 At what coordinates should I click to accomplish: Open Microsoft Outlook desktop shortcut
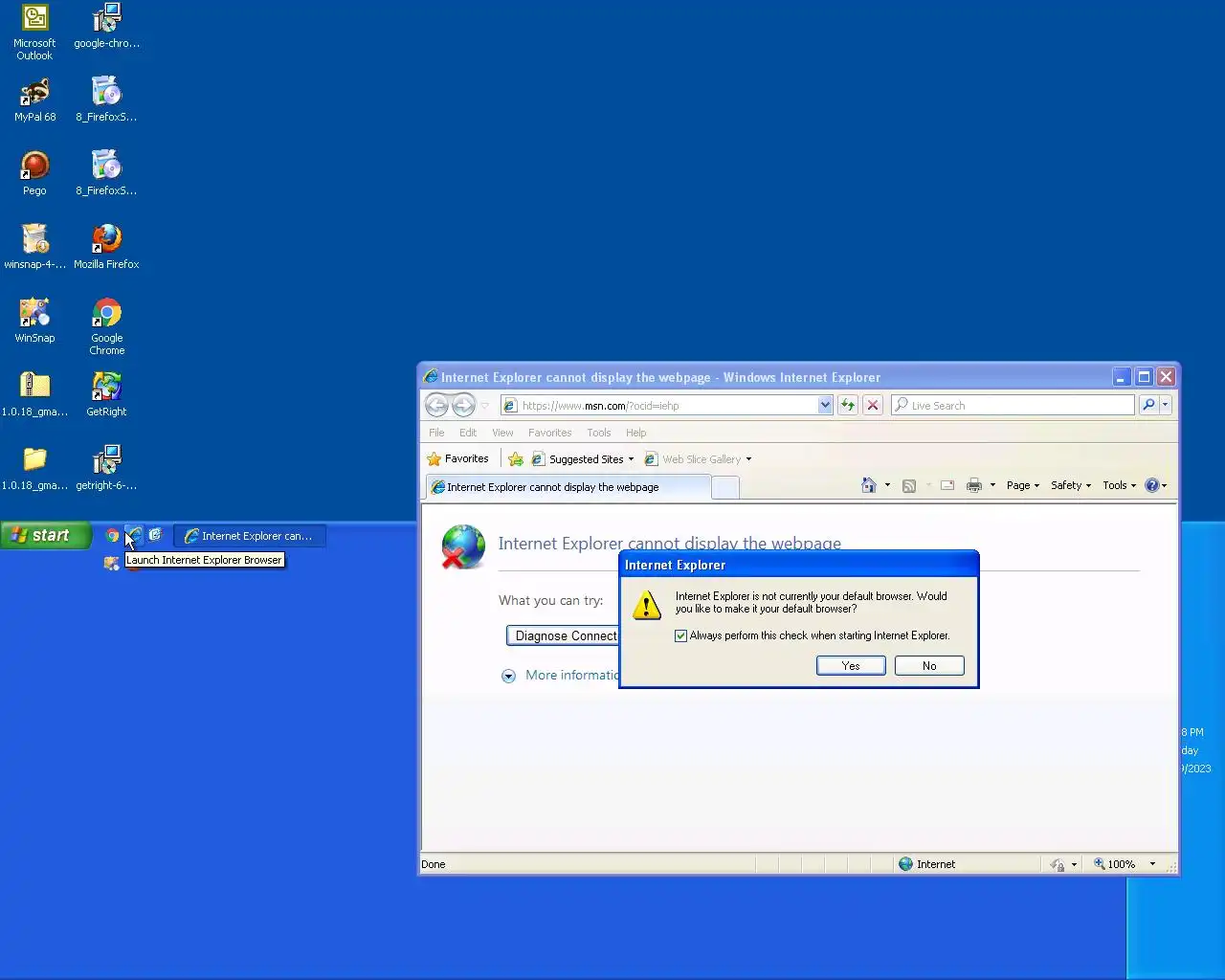tap(34, 32)
